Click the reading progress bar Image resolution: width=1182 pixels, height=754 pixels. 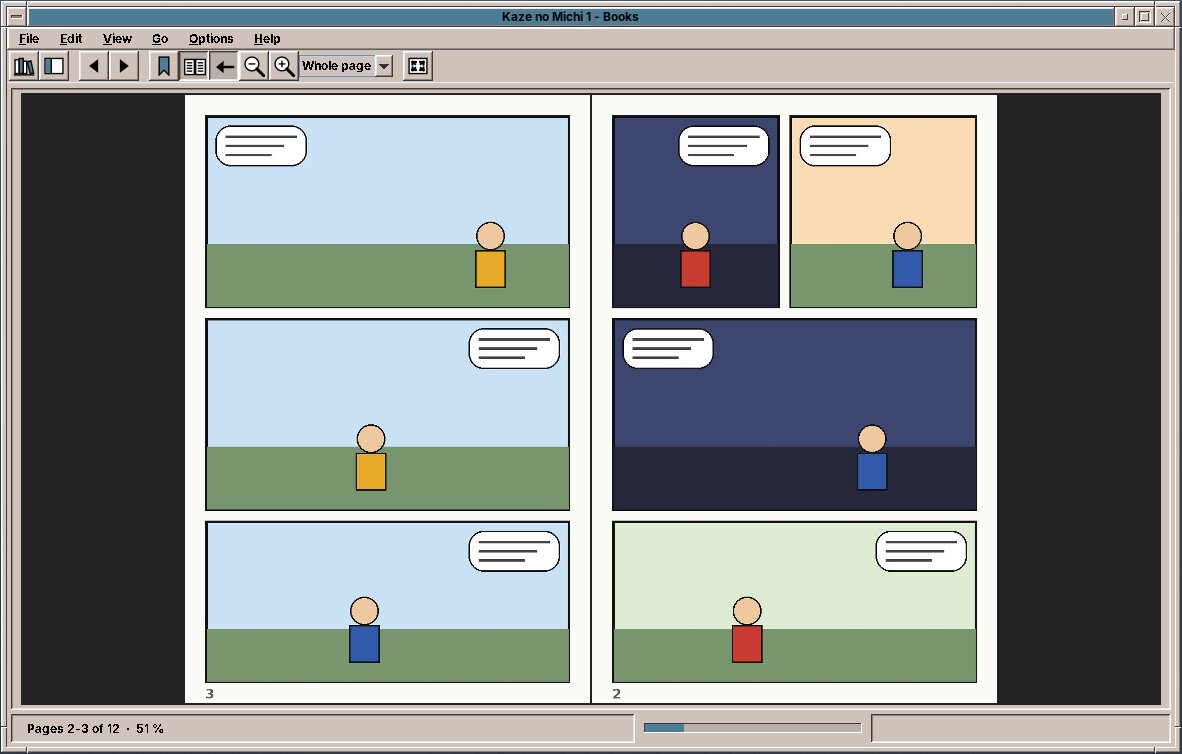coord(752,728)
